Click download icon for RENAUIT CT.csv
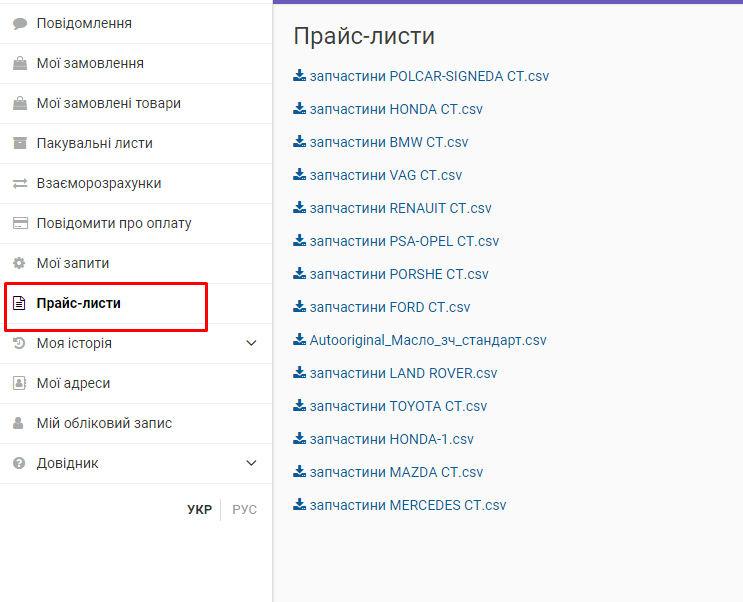This screenshot has height=602, width=743. [299, 208]
